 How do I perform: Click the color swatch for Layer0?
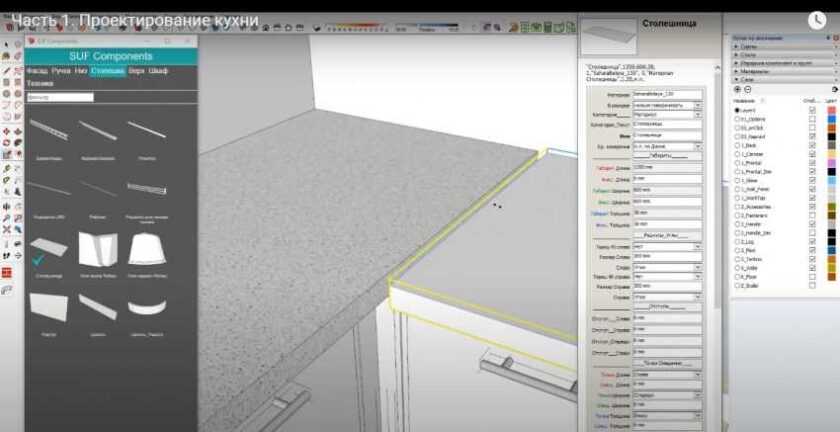click(x=831, y=110)
